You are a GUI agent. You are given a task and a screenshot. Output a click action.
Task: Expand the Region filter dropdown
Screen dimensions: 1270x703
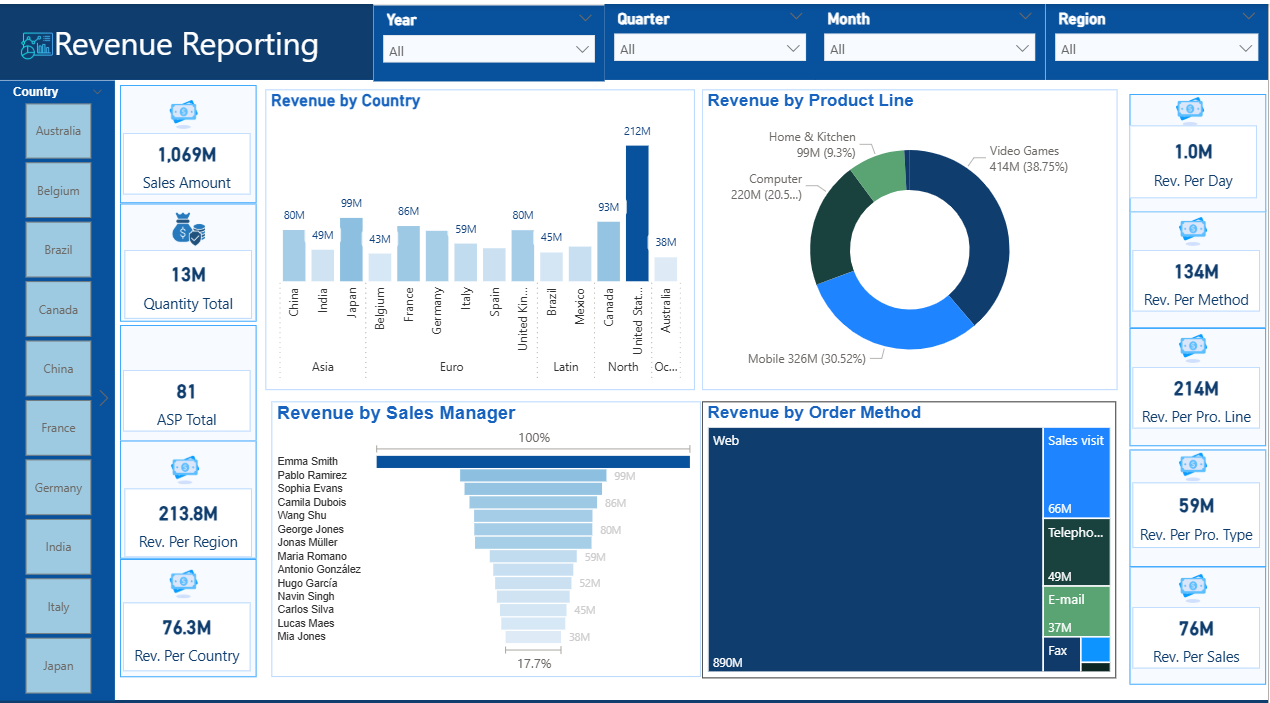point(1156,49)
